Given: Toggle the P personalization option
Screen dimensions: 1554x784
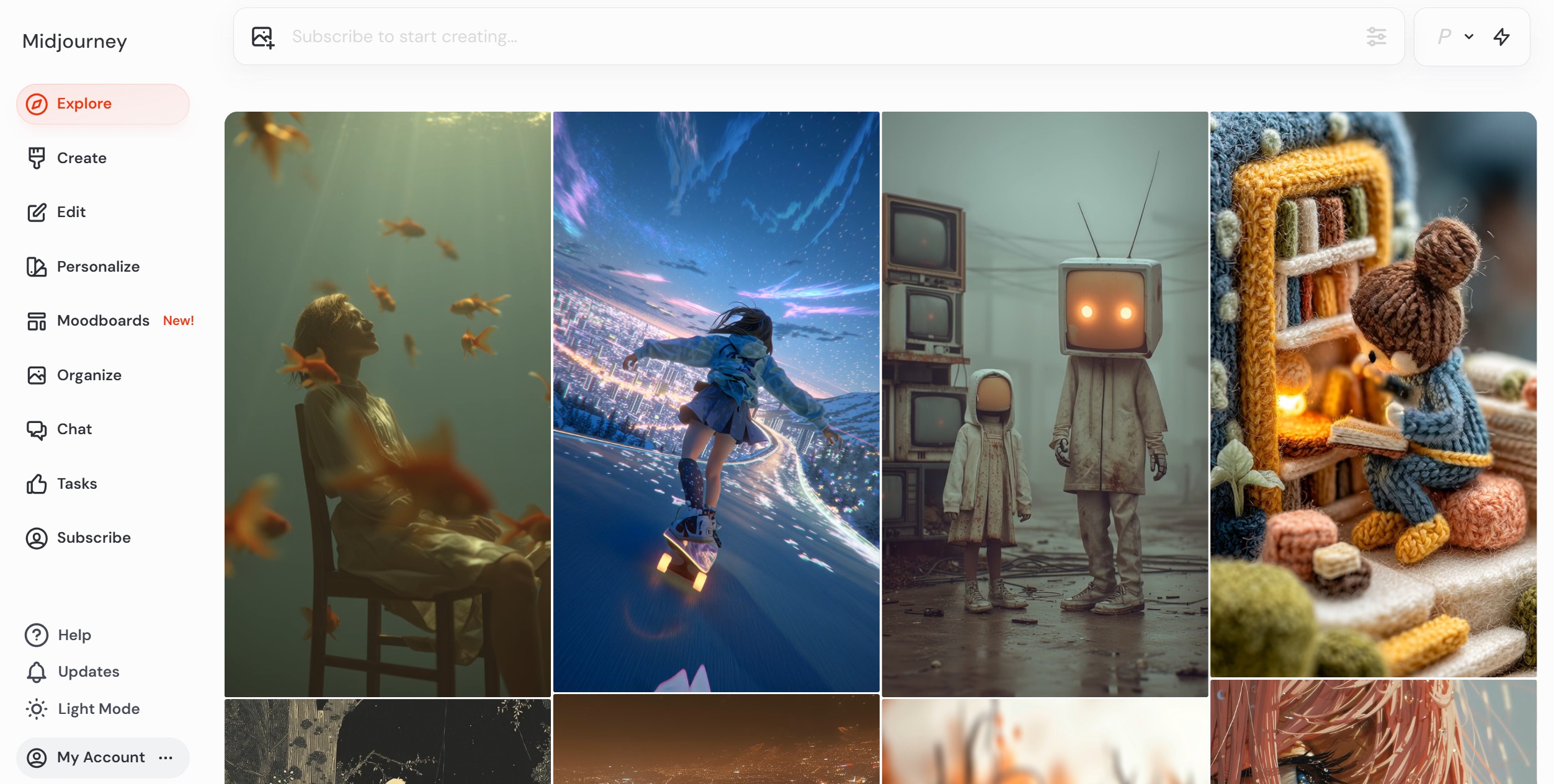Looking at the screenshot, I should tap(1444, 37).
